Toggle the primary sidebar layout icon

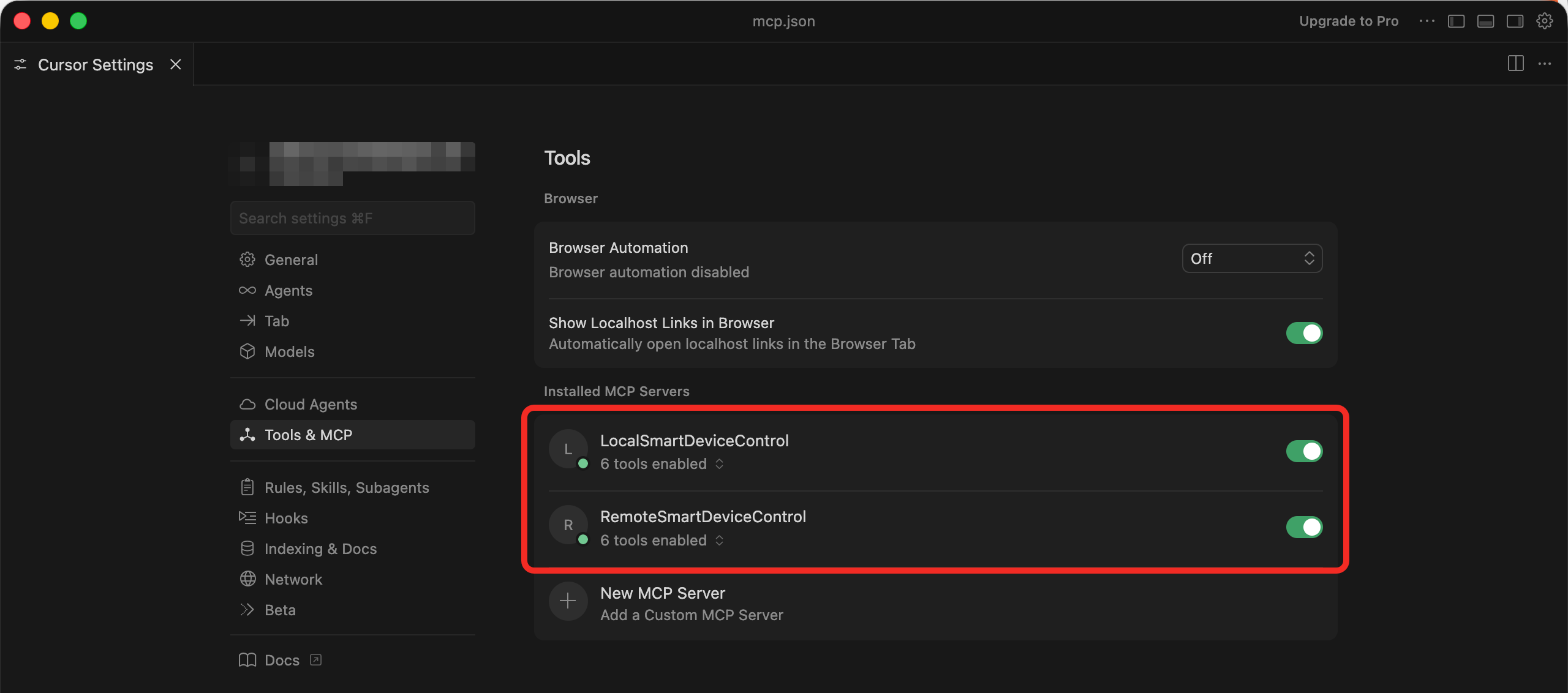[1456, 21]
